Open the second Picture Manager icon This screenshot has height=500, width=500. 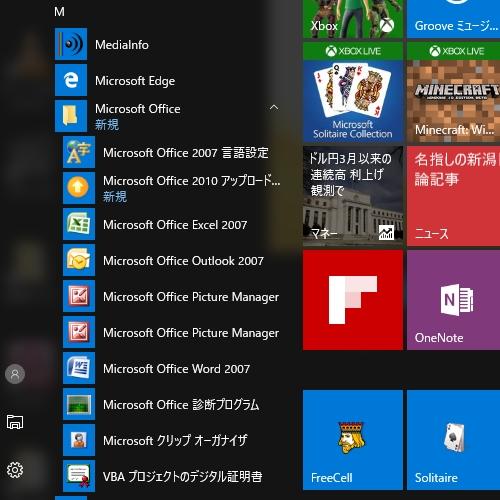click(79, 332)
